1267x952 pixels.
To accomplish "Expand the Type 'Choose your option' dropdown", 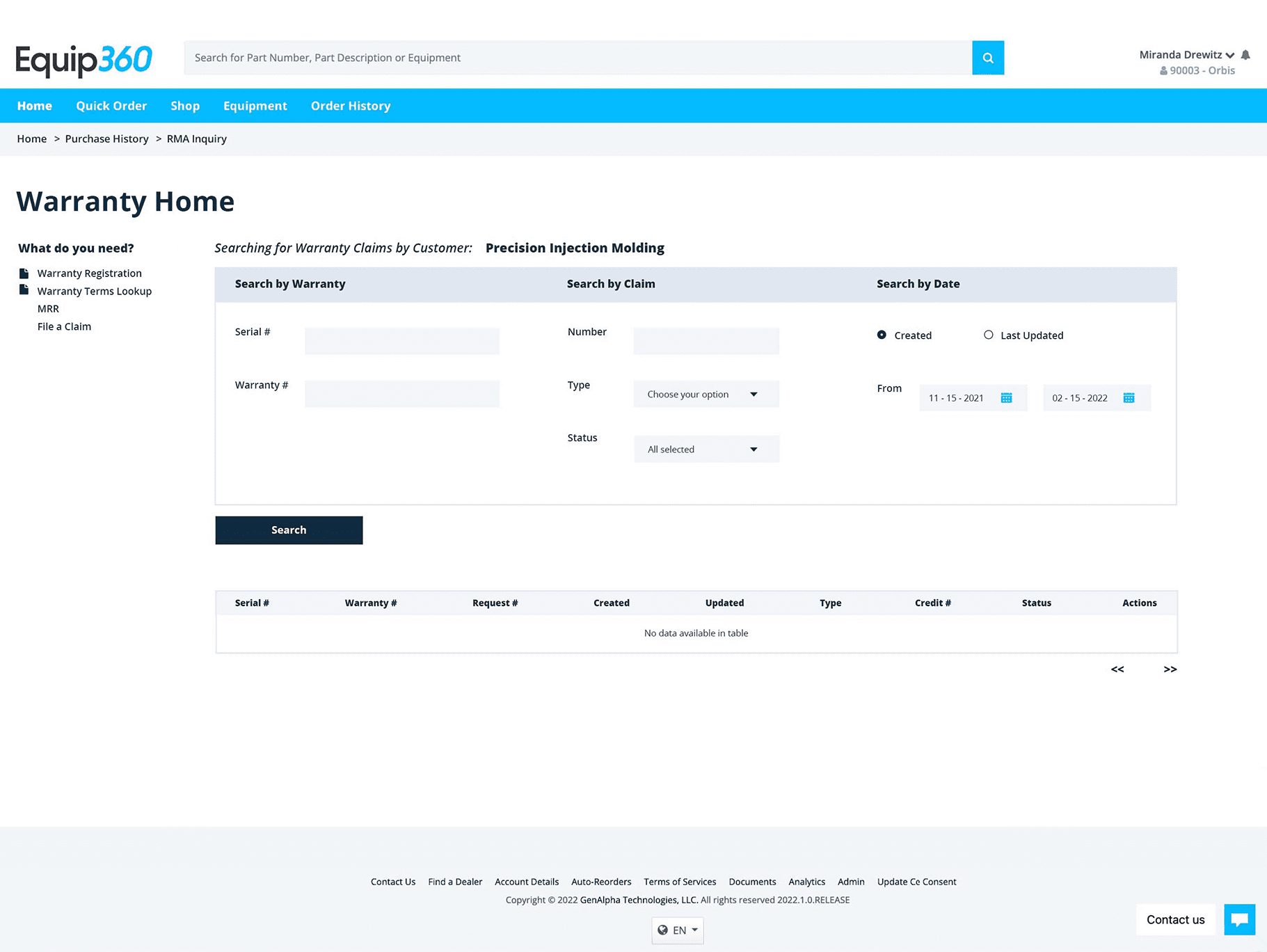I will (706, 394).
